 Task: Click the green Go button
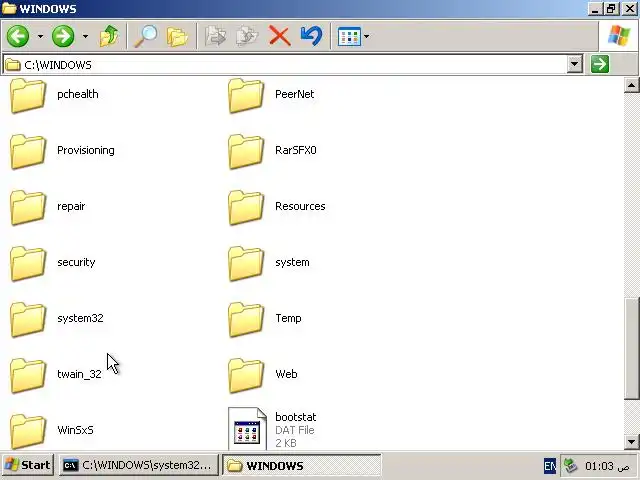[600, 64]
